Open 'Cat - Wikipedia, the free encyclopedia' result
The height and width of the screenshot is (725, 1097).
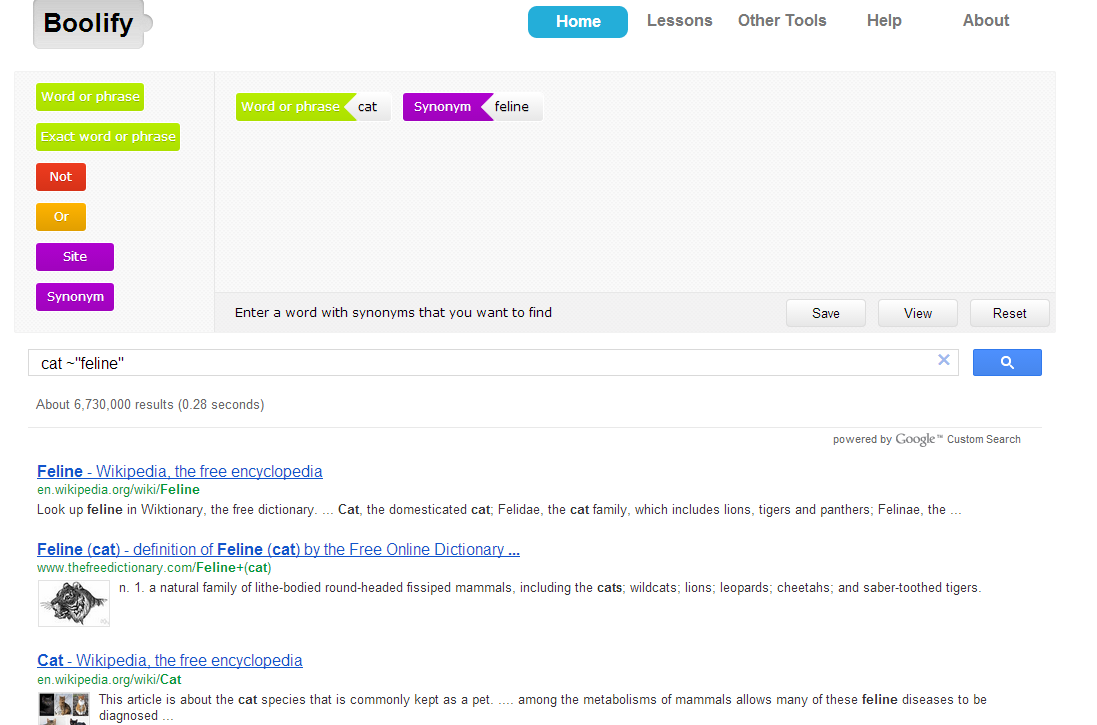click(170, 660)
